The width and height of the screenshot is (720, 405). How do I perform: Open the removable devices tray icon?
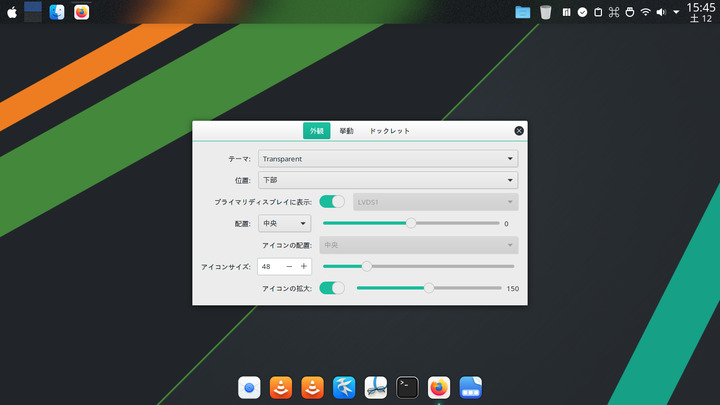[630, 12]
